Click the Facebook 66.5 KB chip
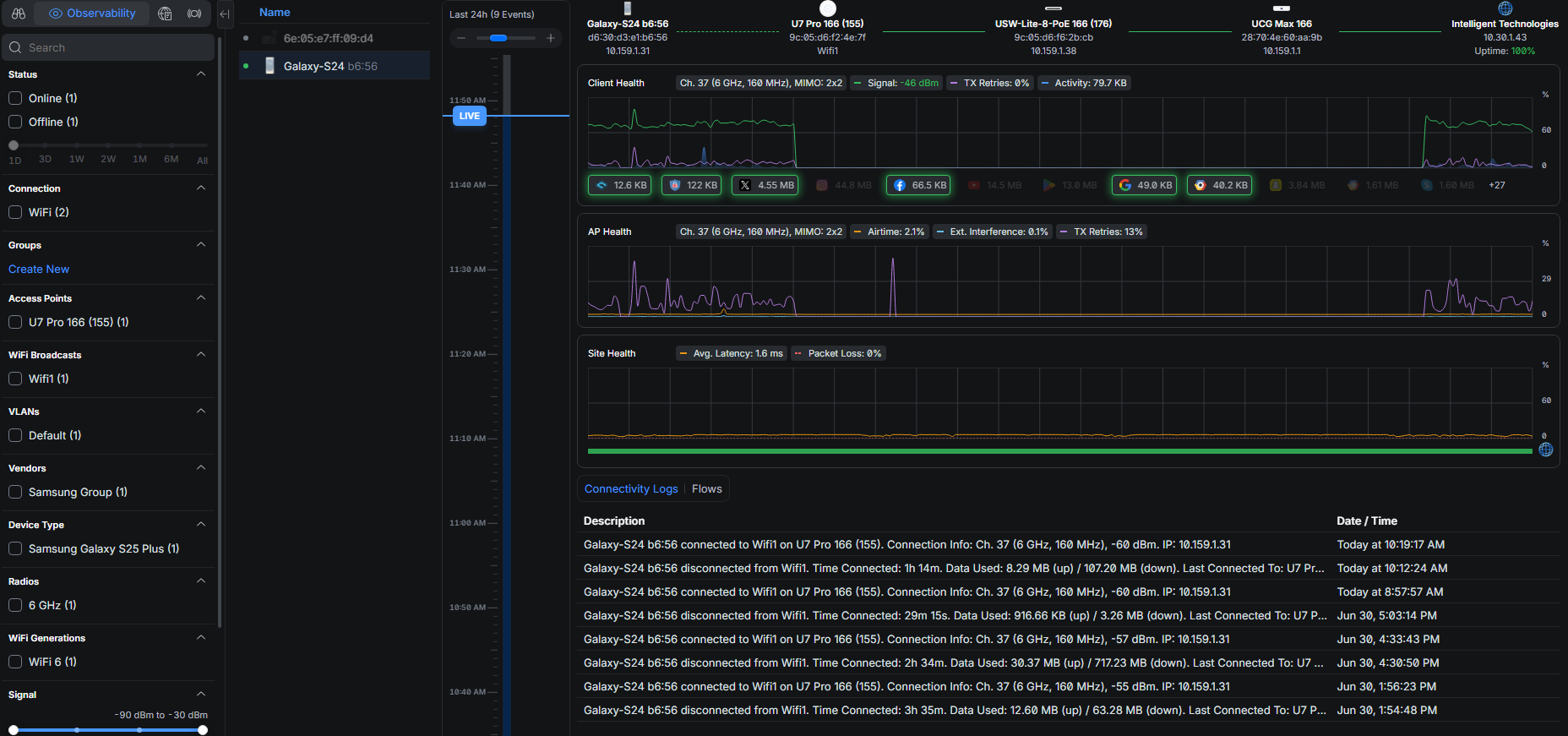1568x736 pixels. 919,185
